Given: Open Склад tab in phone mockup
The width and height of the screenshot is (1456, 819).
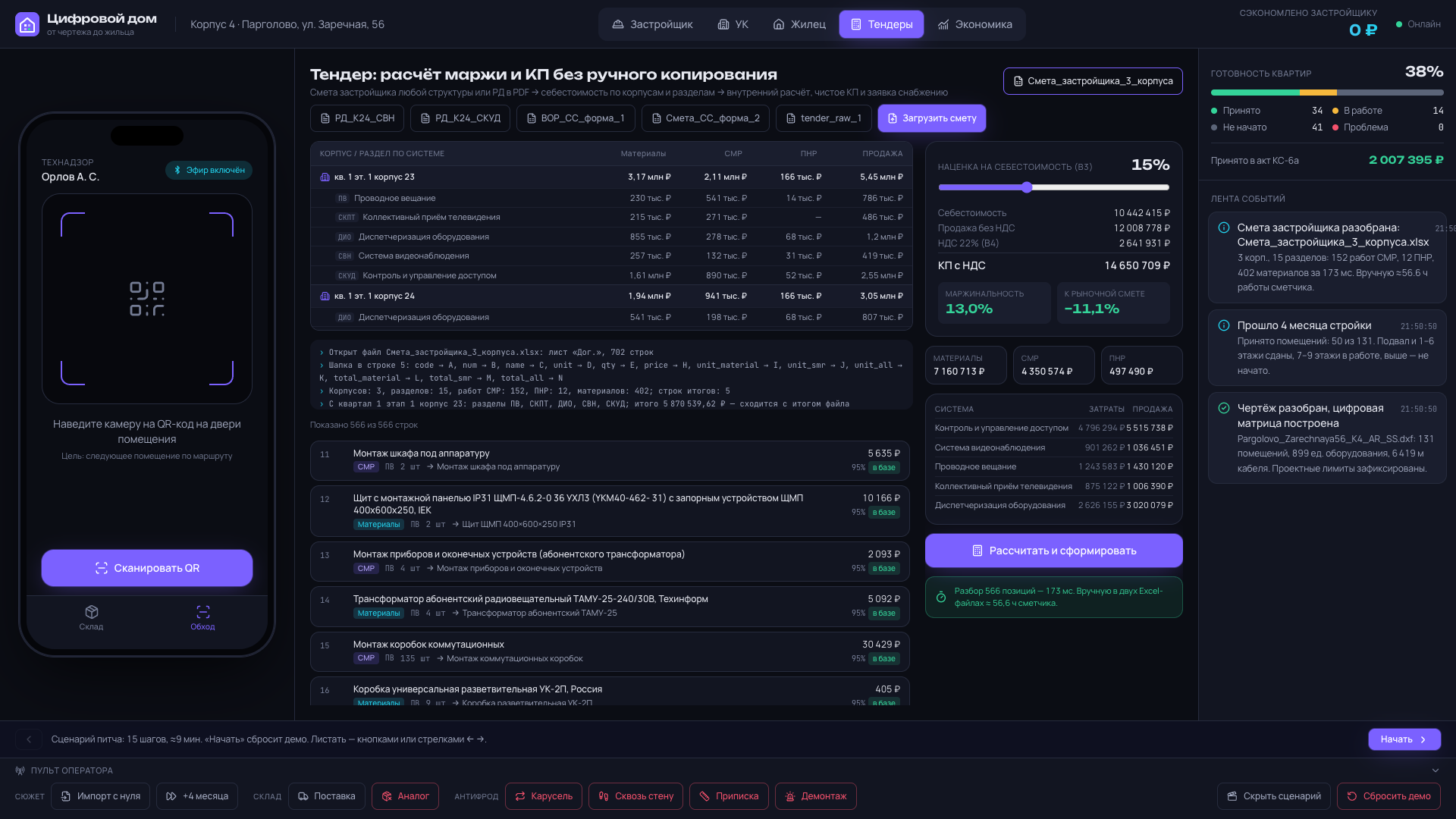Looking at the screenshot, I should pos(91,617).
